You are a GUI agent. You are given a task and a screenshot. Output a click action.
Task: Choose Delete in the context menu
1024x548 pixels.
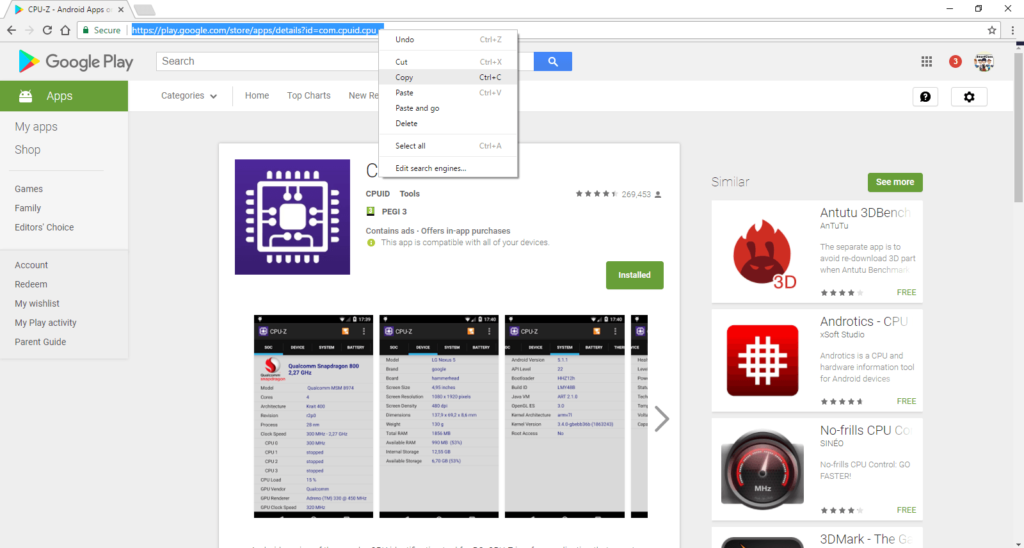click(448, 123)
